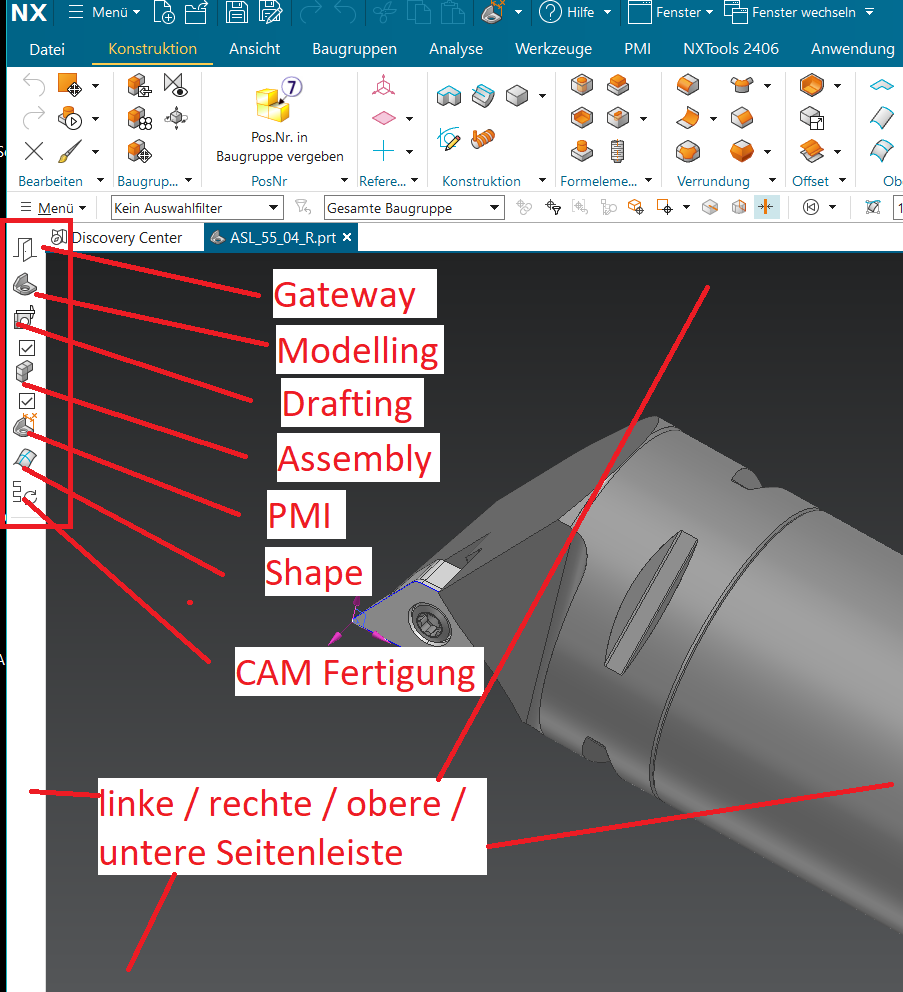
Task: Click the orange spring icon in Konstruktion group
Action: tap(483, 138)
